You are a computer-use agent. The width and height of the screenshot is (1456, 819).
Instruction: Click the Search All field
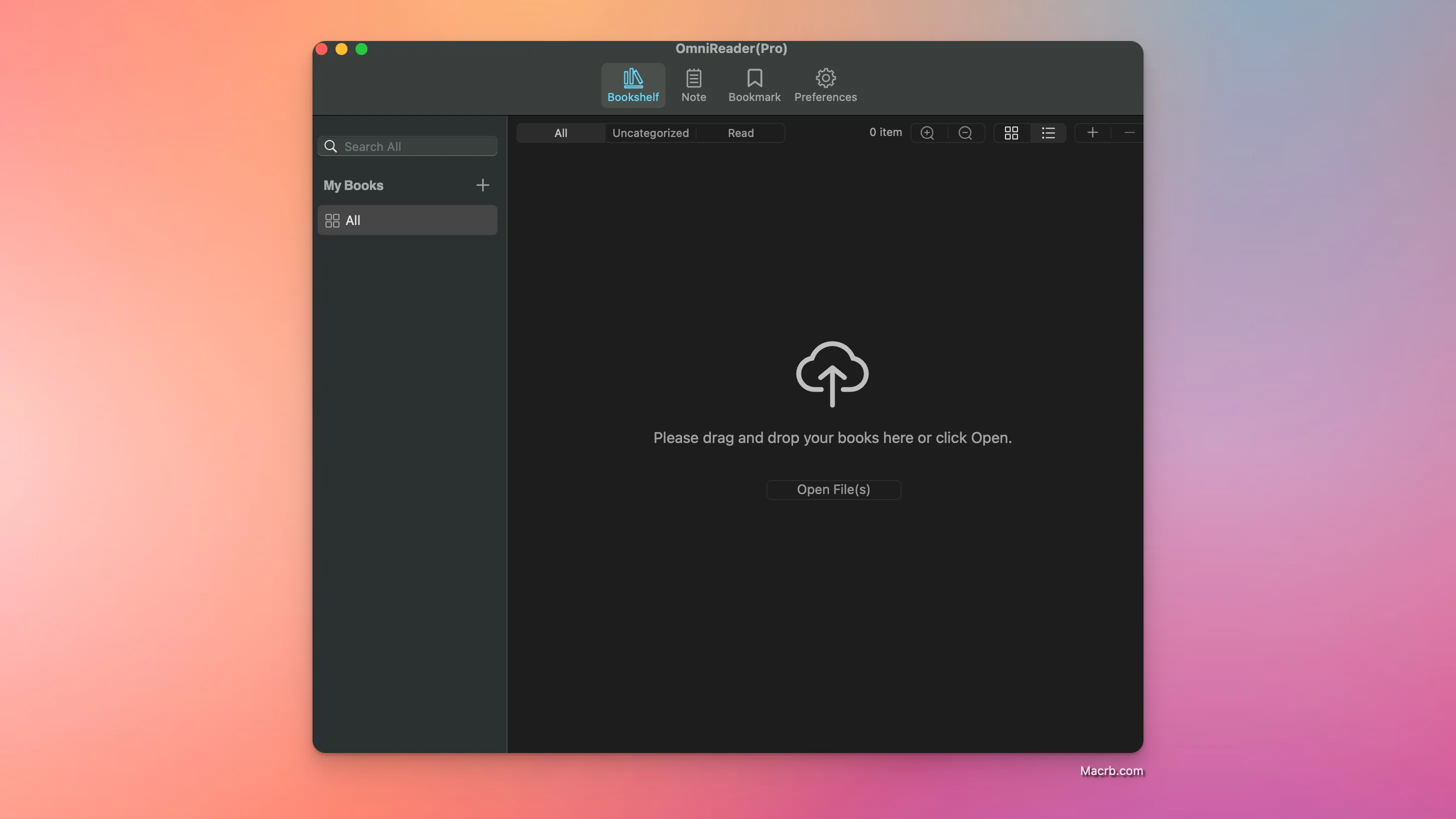(x=407, y=146)
